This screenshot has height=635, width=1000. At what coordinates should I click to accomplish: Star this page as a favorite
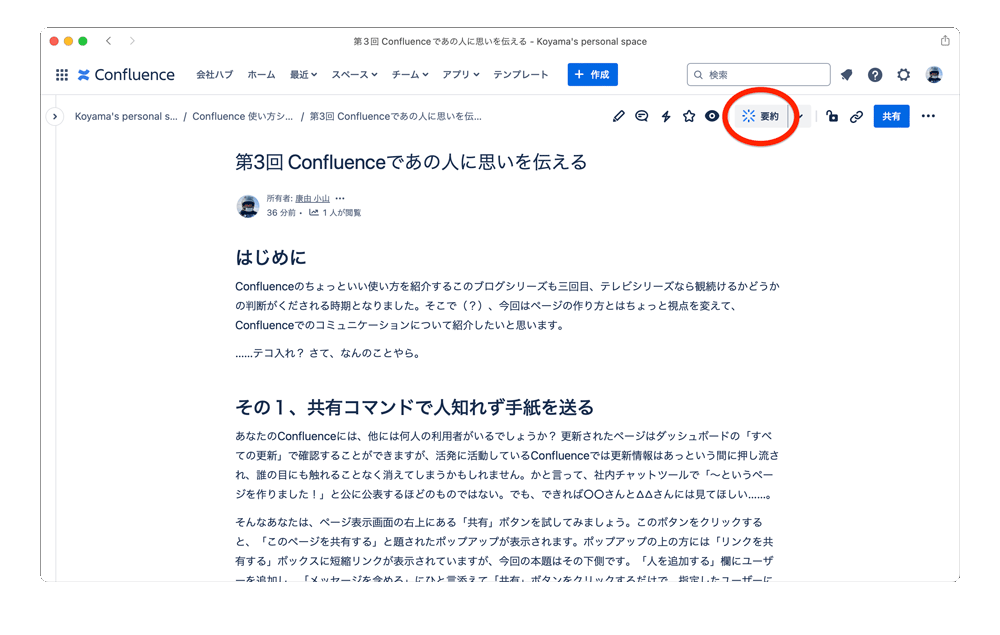[689, 116]
